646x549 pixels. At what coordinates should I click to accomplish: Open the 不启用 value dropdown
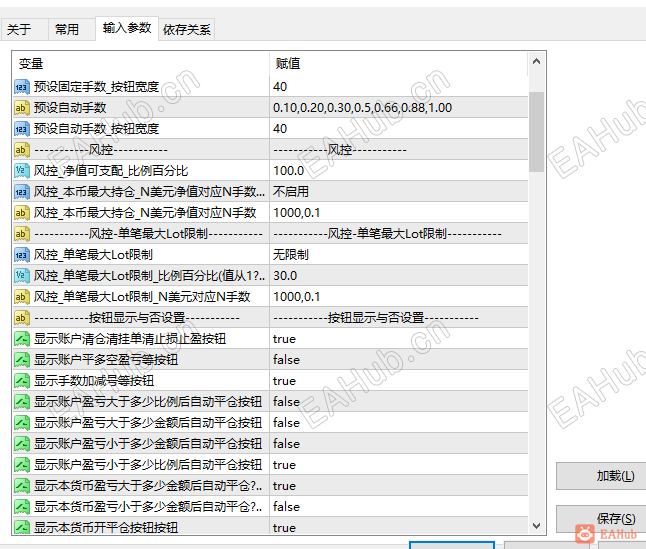click(x=398, y=192)
